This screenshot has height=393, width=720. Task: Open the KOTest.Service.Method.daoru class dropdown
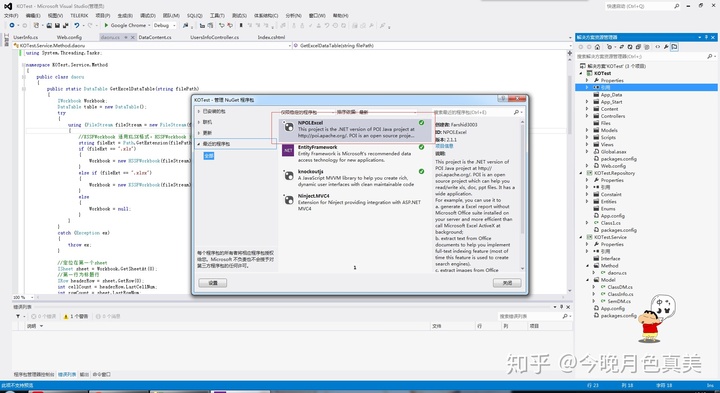(x=152, y=46)
